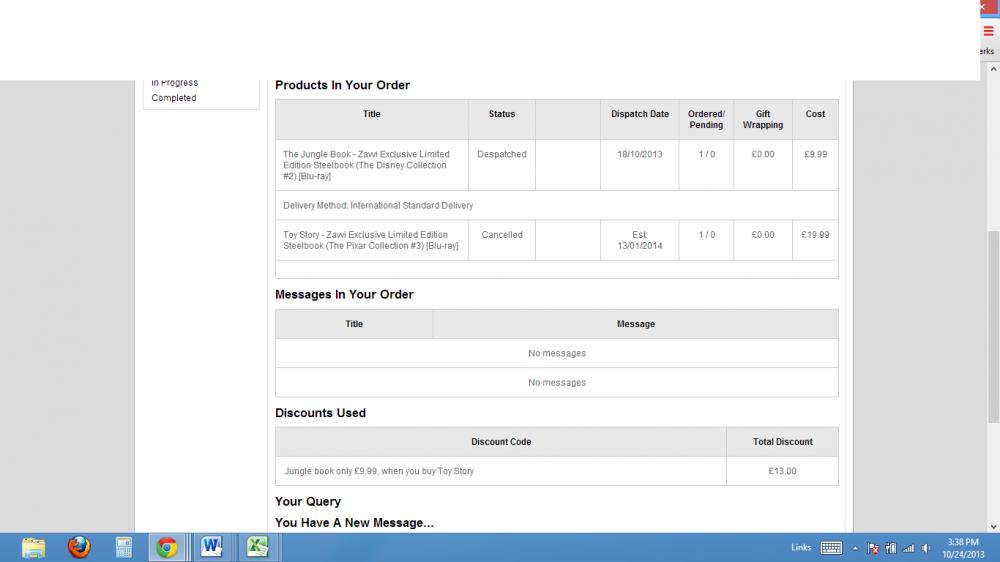Click the Ordered/Pending column header
This screenshot has width=1000, height=562.
click(706, 119)
